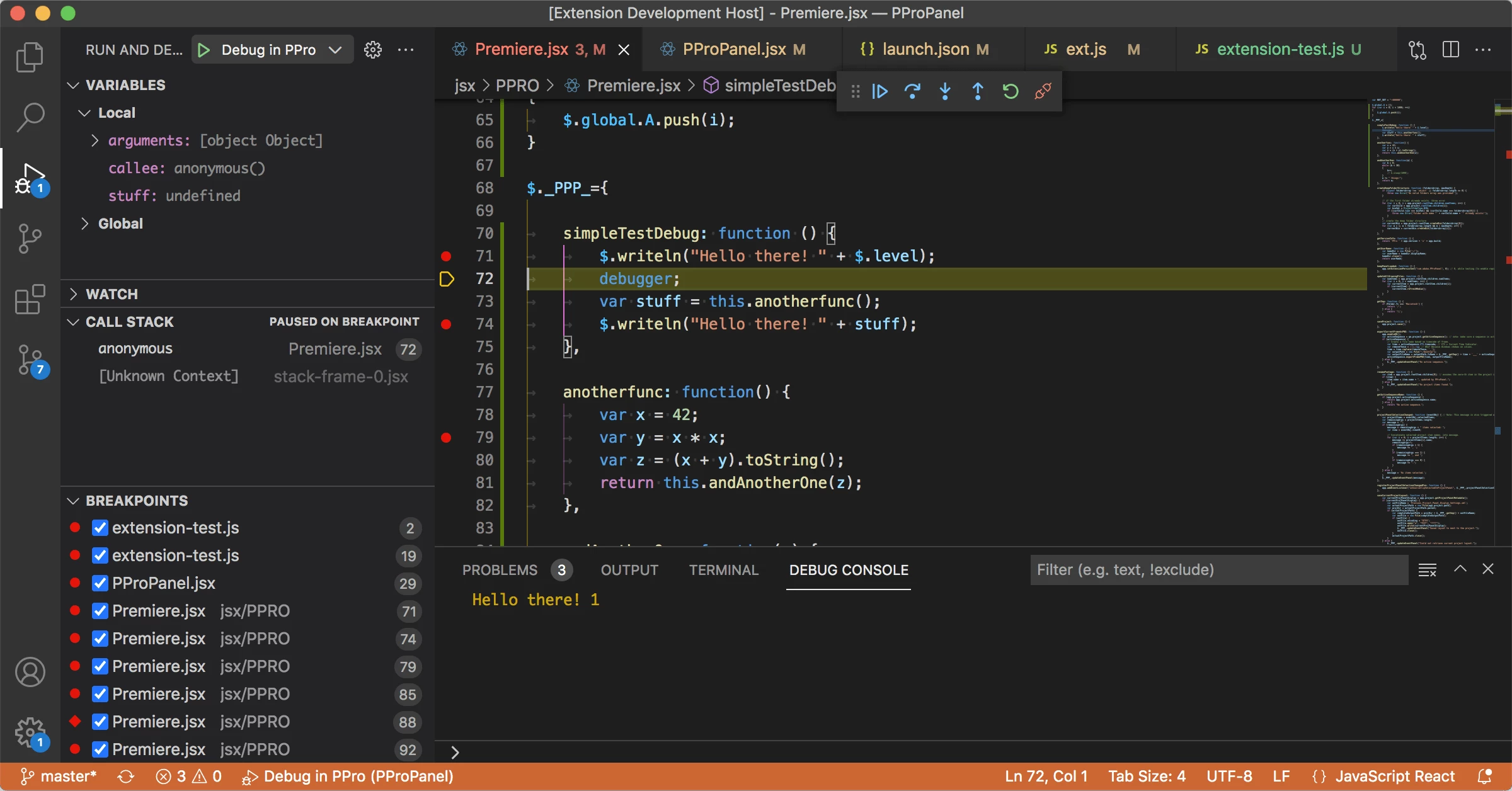Click the master branch in status bar
Screen dimensions: 1512x791
click(x=59, y=776)
